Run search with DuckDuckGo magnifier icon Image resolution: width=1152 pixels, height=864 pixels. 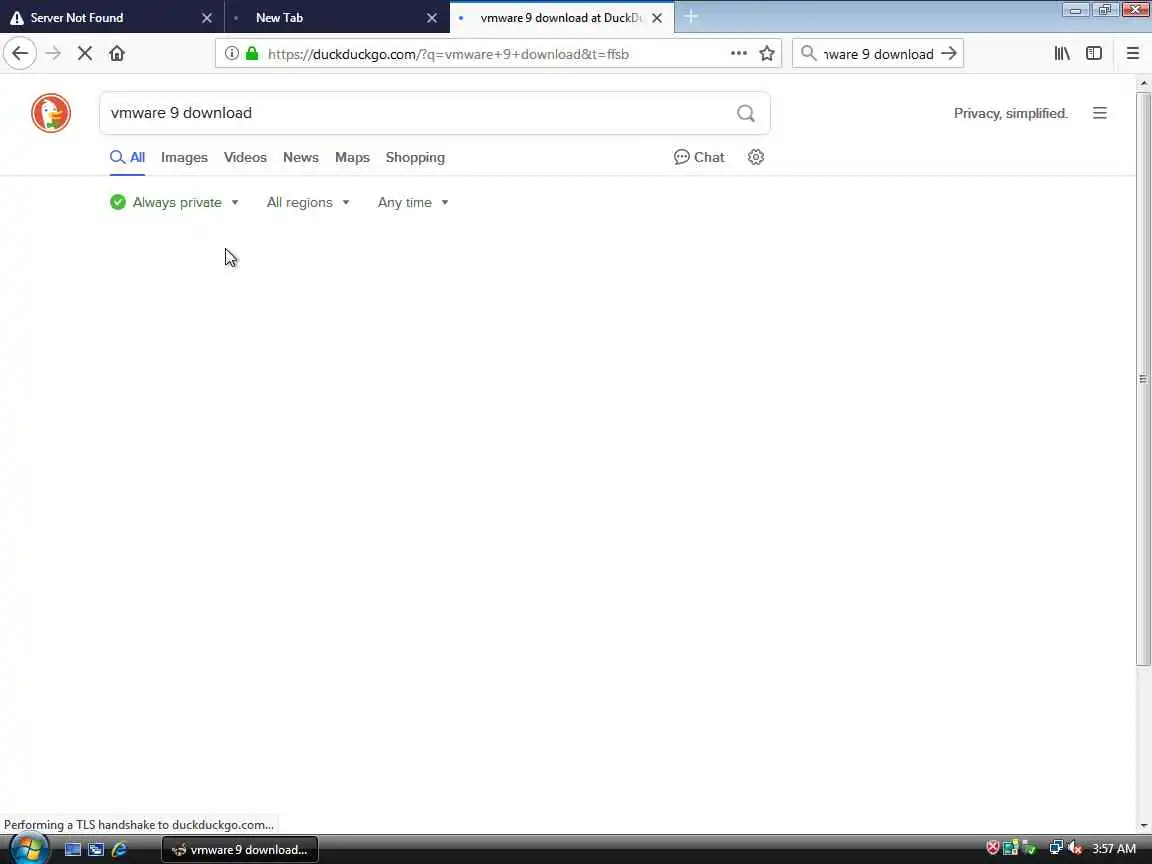coord(746,113)
